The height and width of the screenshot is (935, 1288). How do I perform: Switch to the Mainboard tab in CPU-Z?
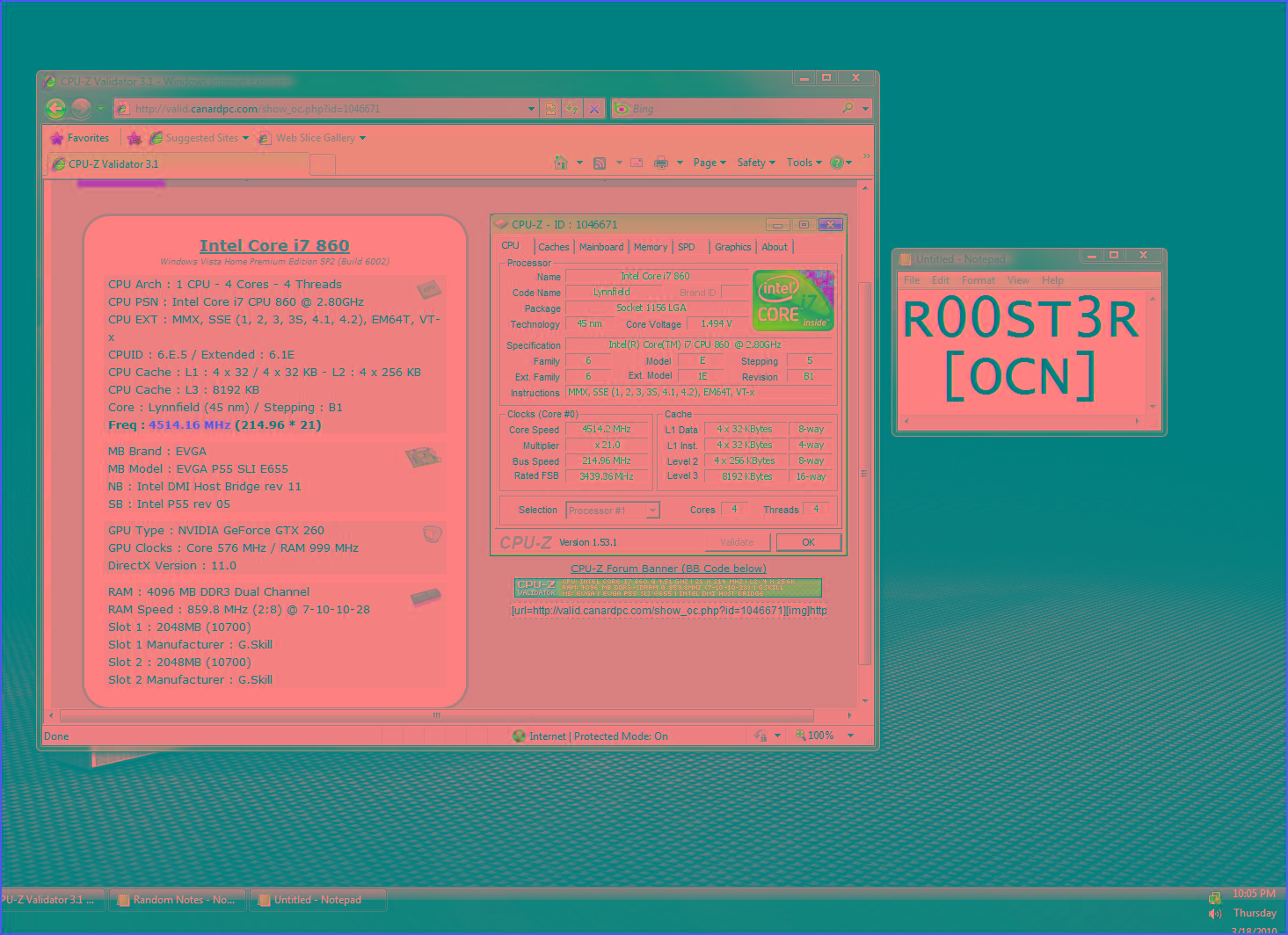tap(601, 248)
